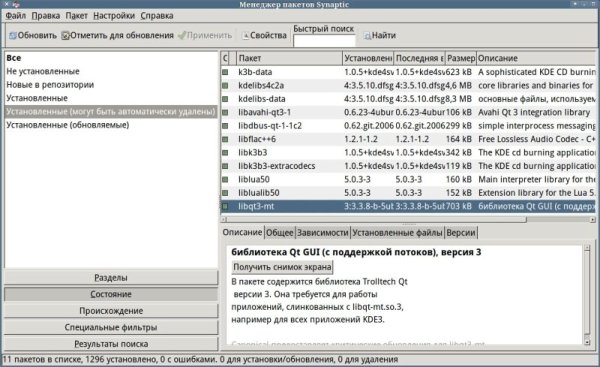This screenshot has height=367, width=600.
Task: Open the Пакет menu
Action: click(77, 16)
